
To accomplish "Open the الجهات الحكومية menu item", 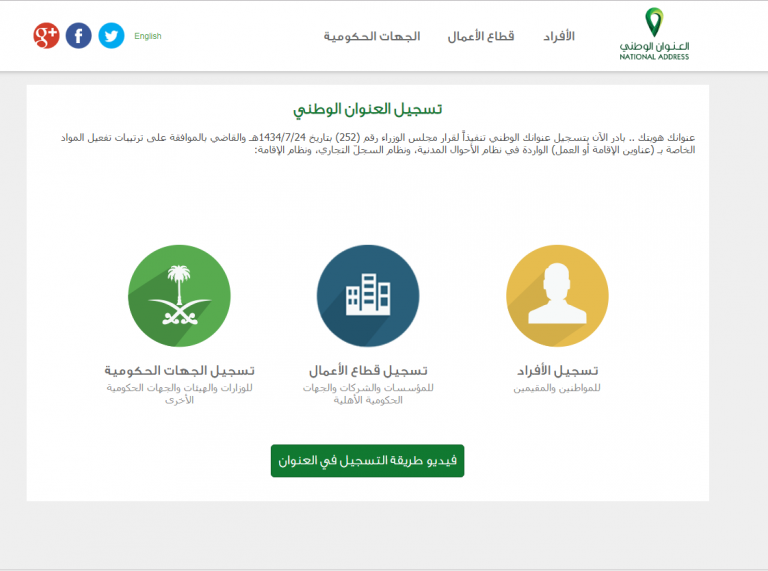I will 372,36.
